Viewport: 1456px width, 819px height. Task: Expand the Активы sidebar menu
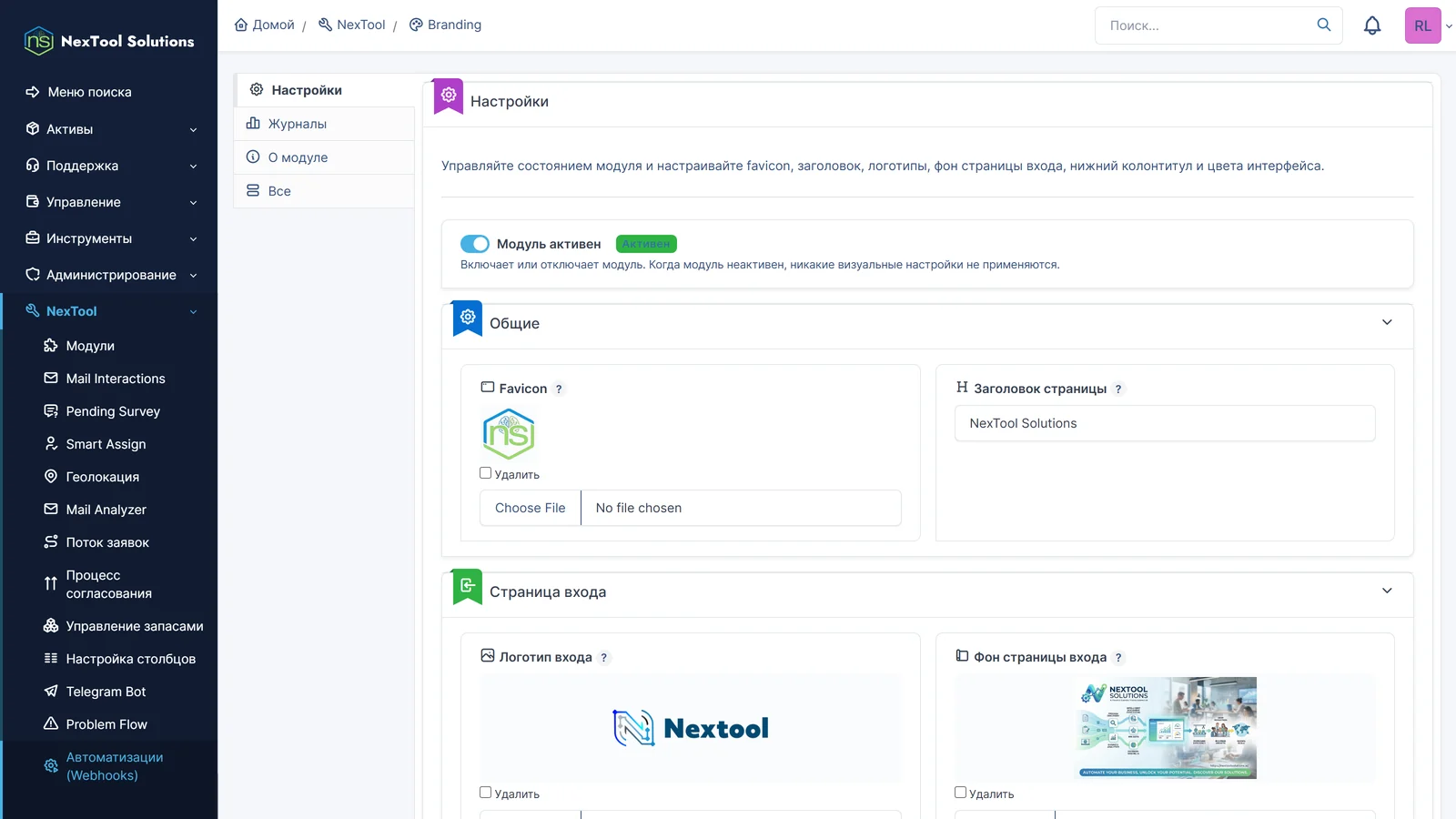[x=109, y=129]
